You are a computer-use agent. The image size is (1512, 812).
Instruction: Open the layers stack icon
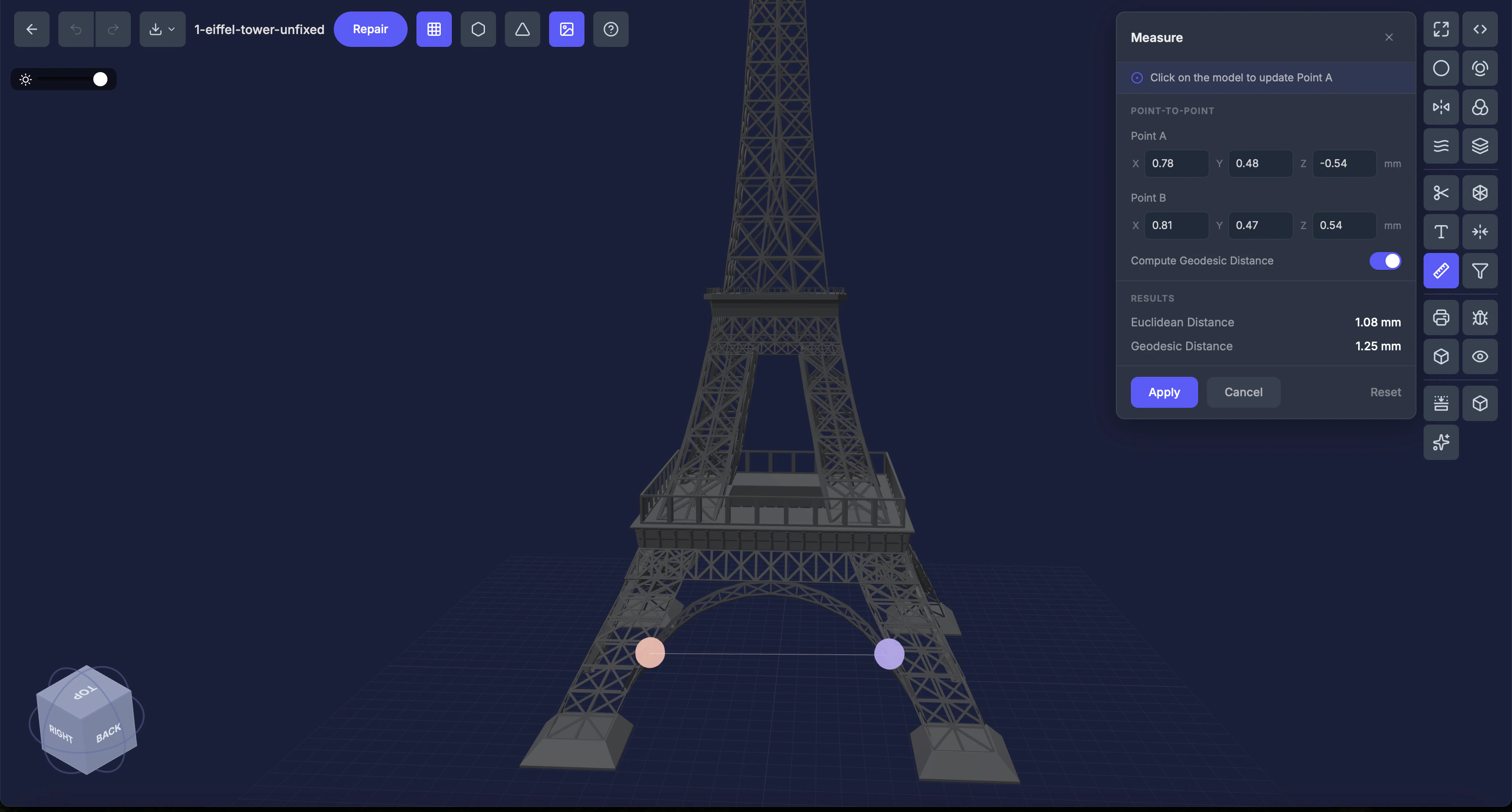1479,146
